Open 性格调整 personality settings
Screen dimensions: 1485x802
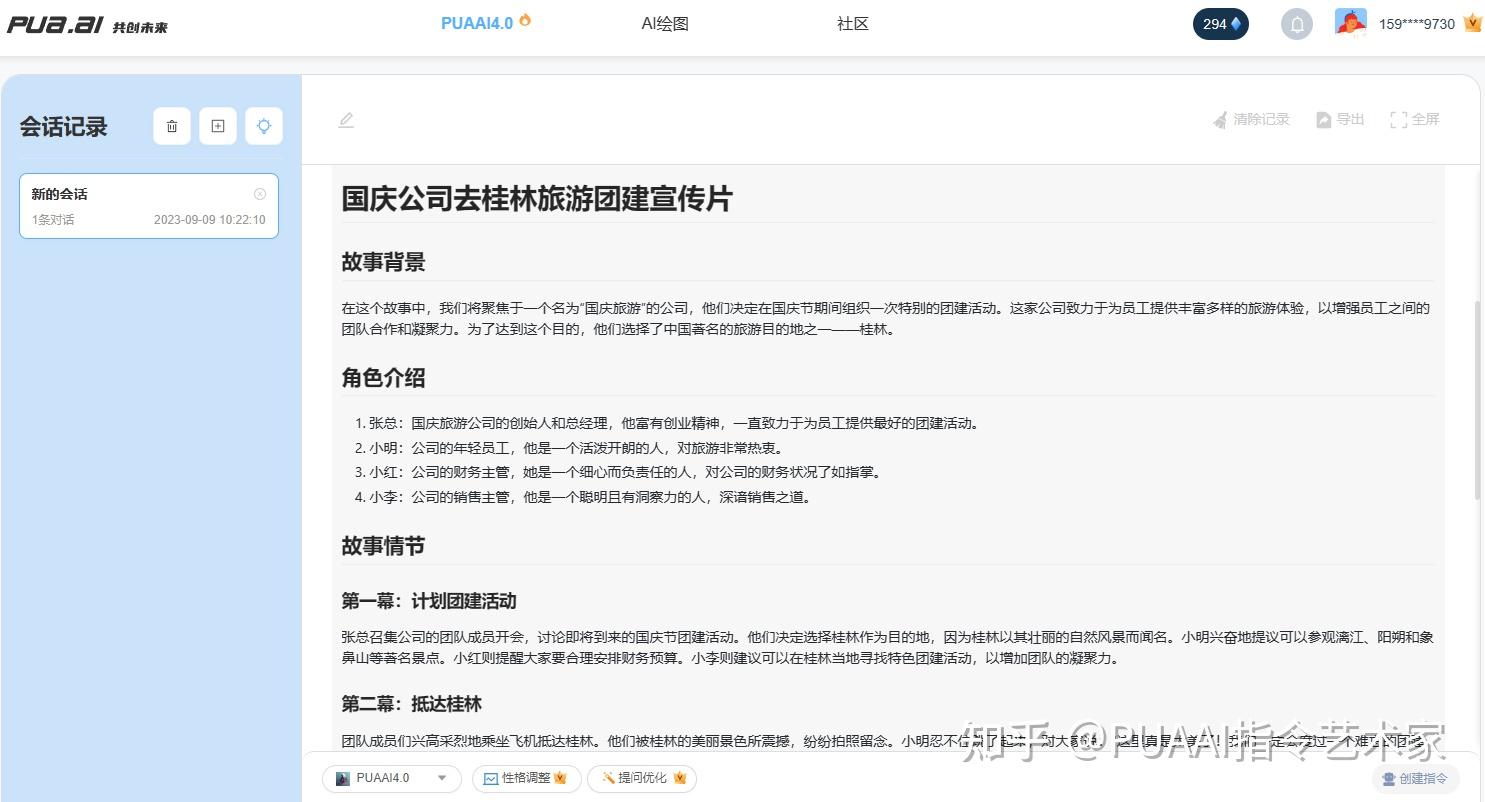(526, 777)
